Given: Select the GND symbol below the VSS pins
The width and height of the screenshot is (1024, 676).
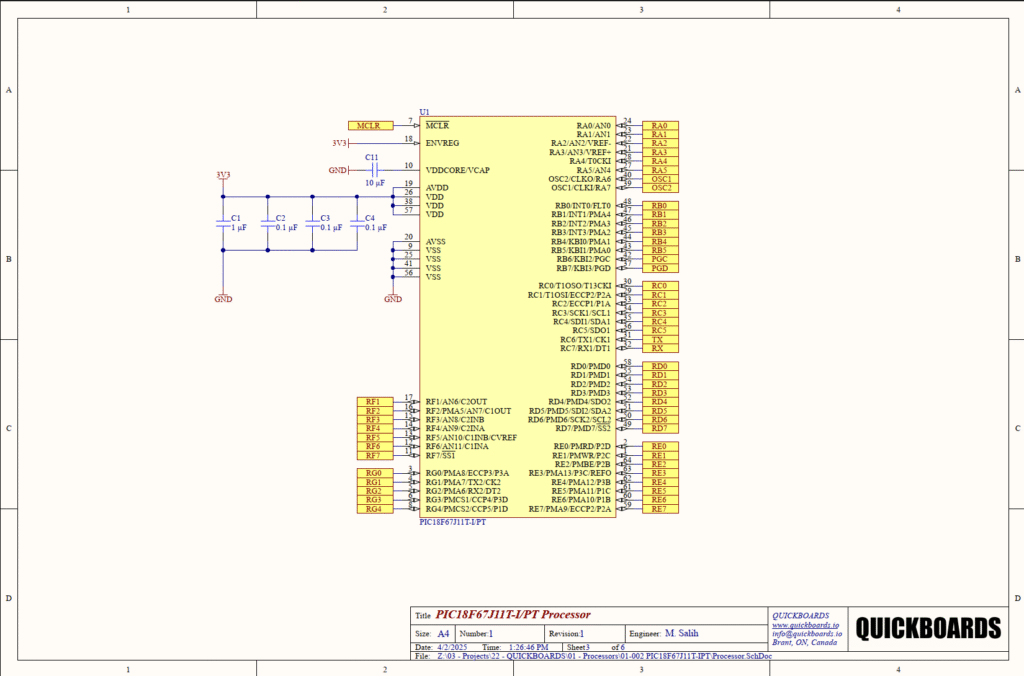Looking at the screenshot, I should pos(393,297).
